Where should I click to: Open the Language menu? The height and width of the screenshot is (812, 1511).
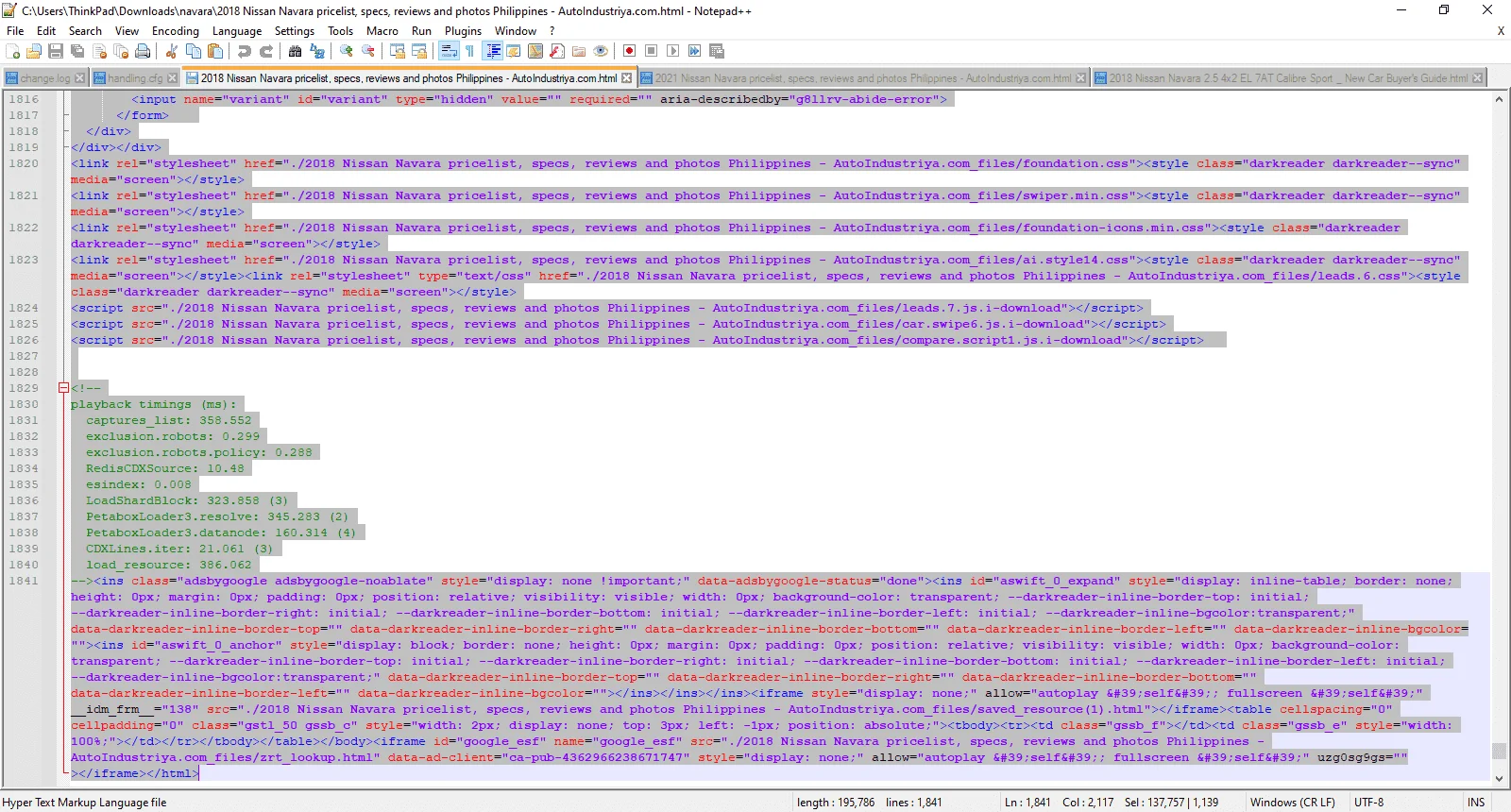237,31
